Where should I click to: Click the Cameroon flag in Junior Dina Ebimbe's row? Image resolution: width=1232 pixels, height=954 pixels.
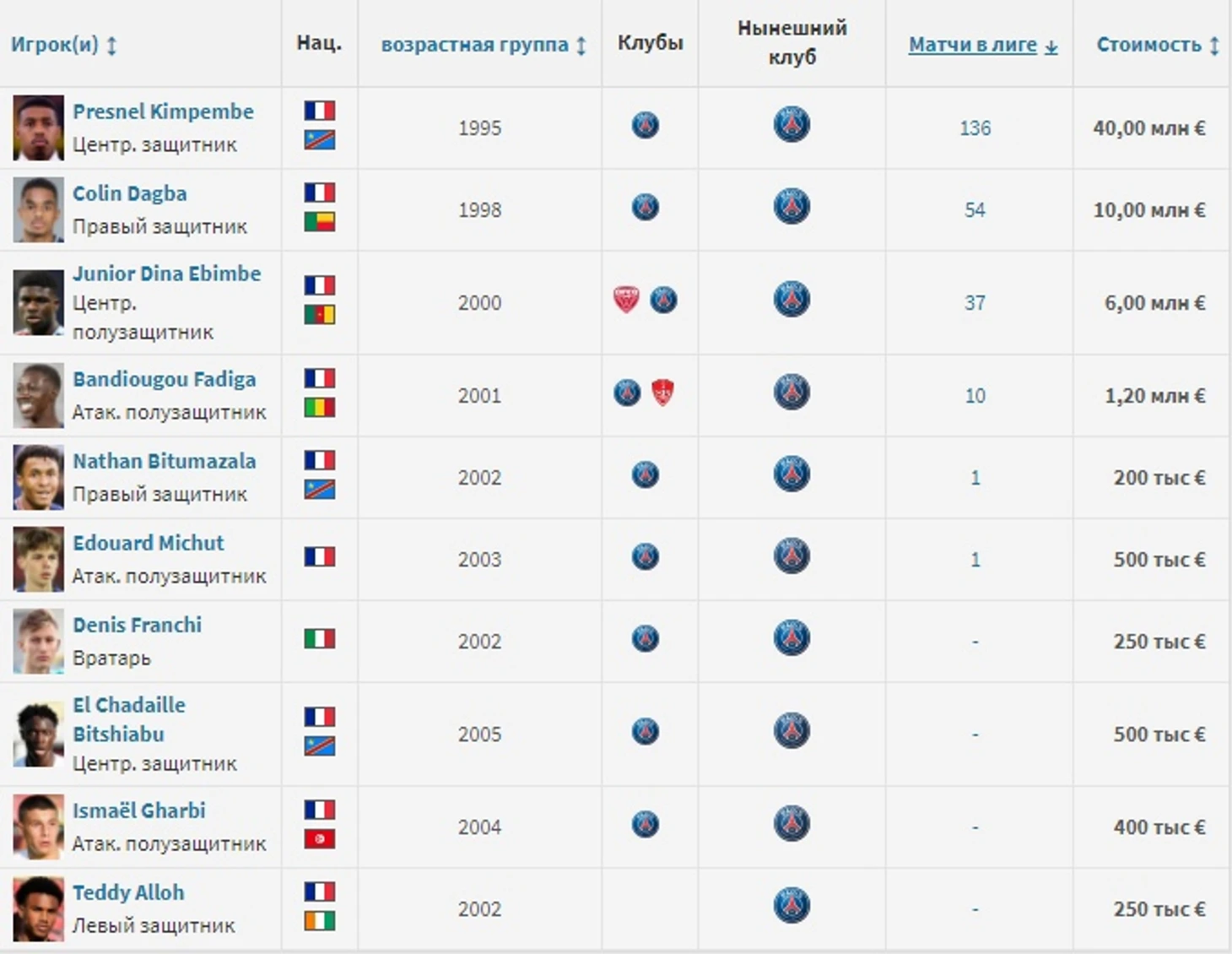click(320, 315)
